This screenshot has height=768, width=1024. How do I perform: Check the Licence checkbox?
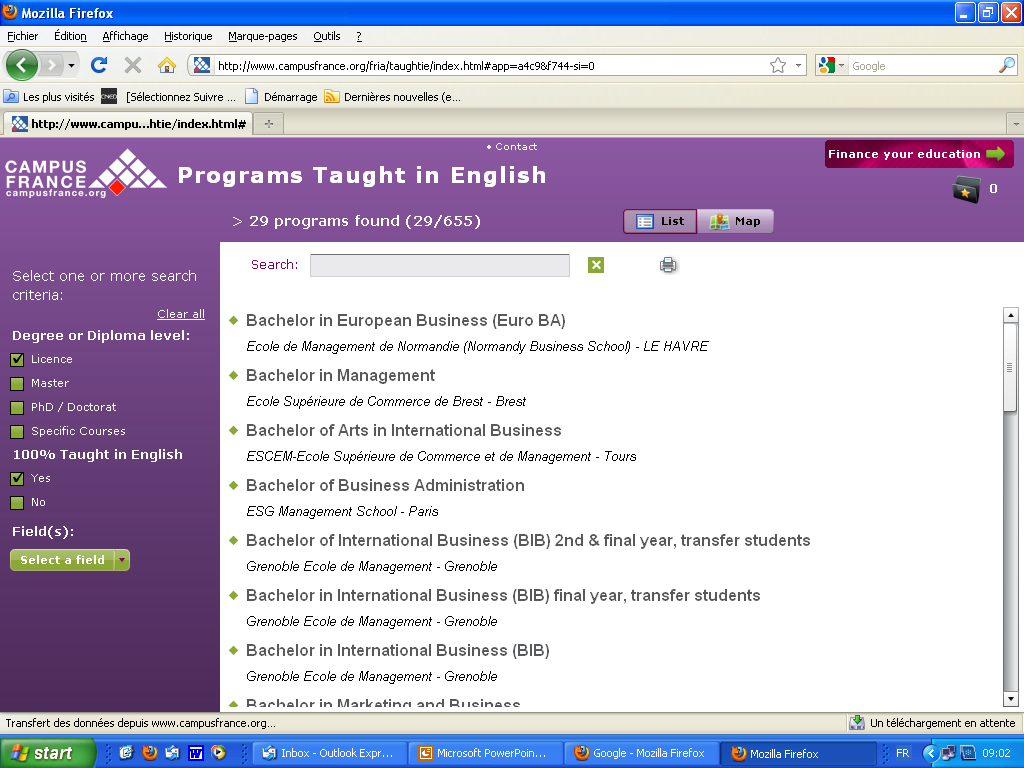coord(18,359)
